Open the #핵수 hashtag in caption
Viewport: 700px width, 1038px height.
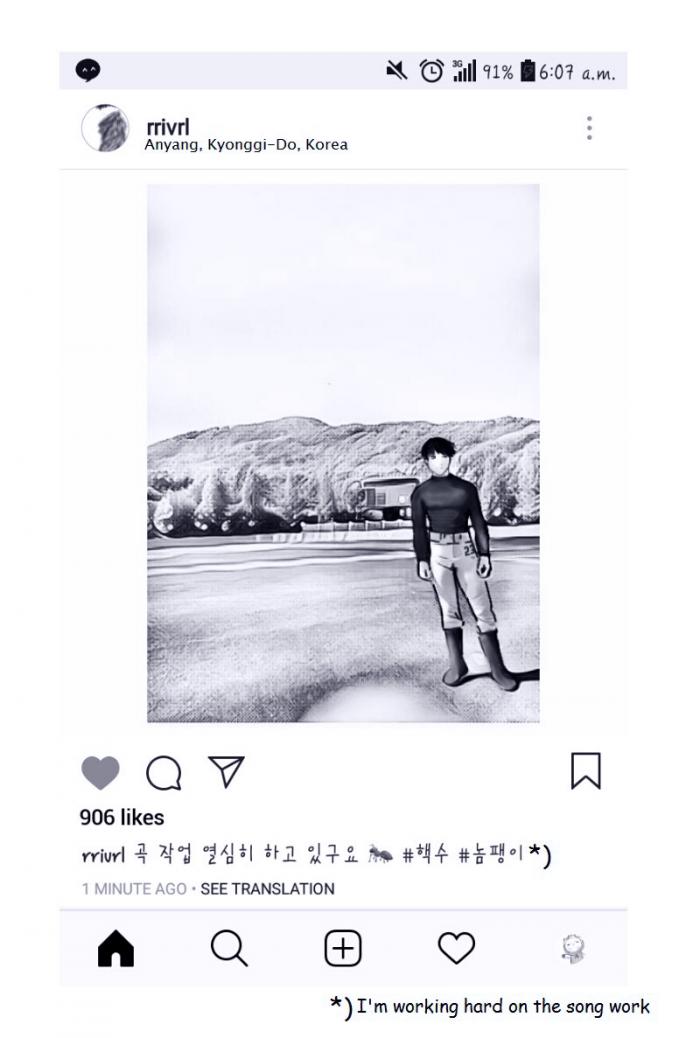point(426,855)
